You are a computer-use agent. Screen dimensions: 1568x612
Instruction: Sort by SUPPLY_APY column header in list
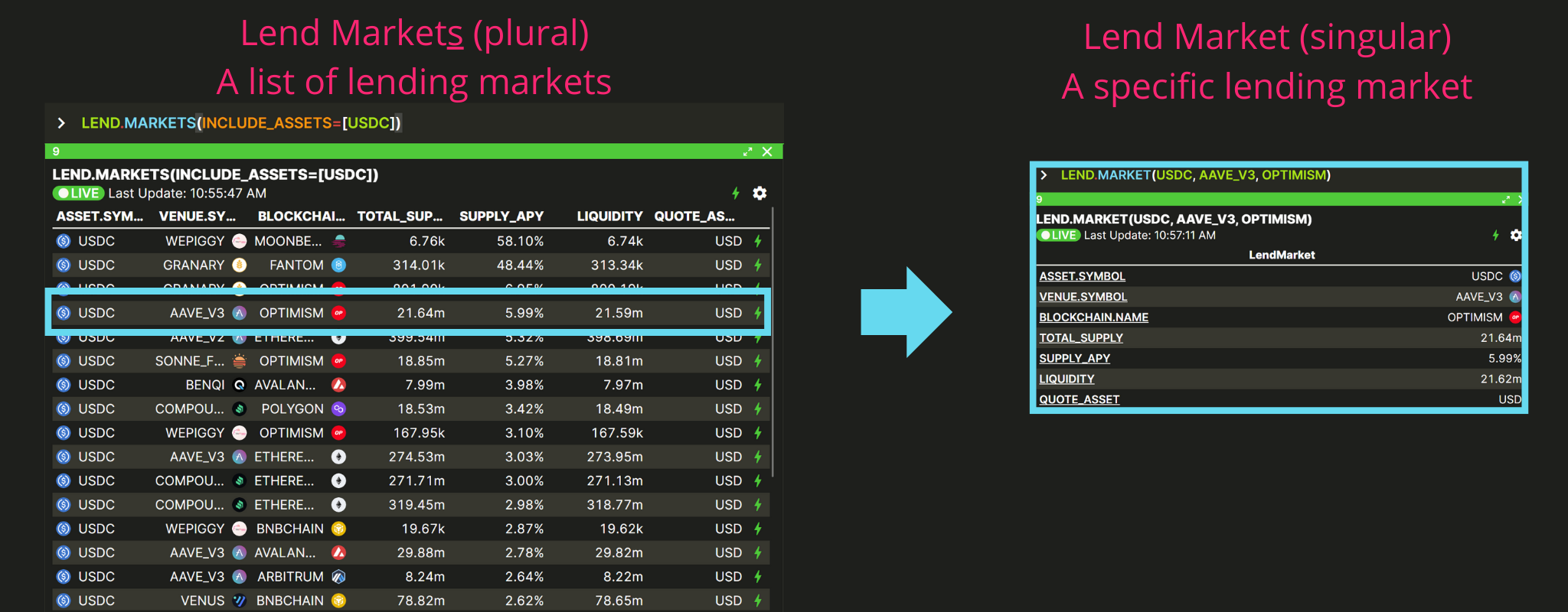pos(501,216)
